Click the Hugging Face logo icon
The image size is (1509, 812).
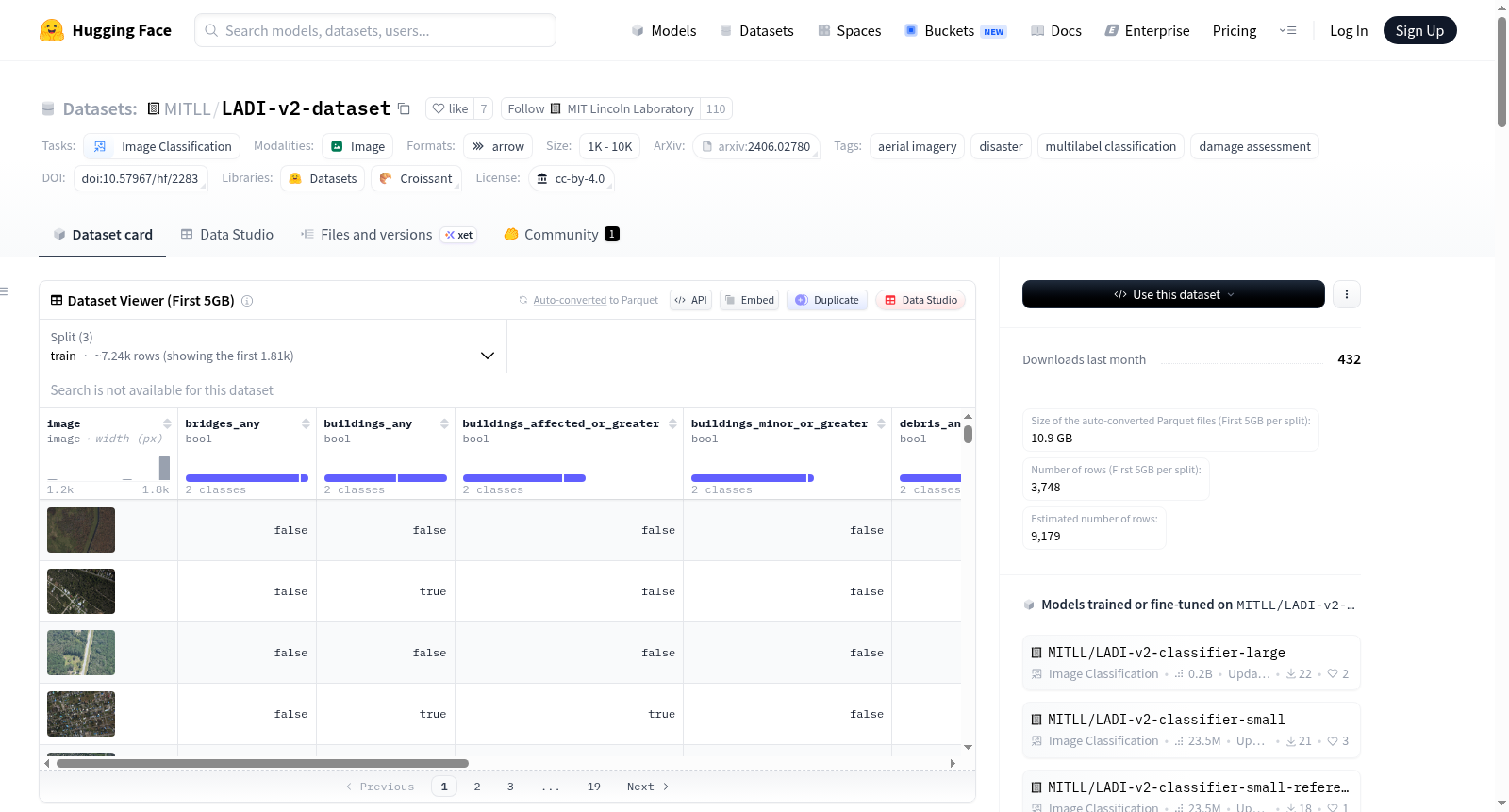pos(52,30)
